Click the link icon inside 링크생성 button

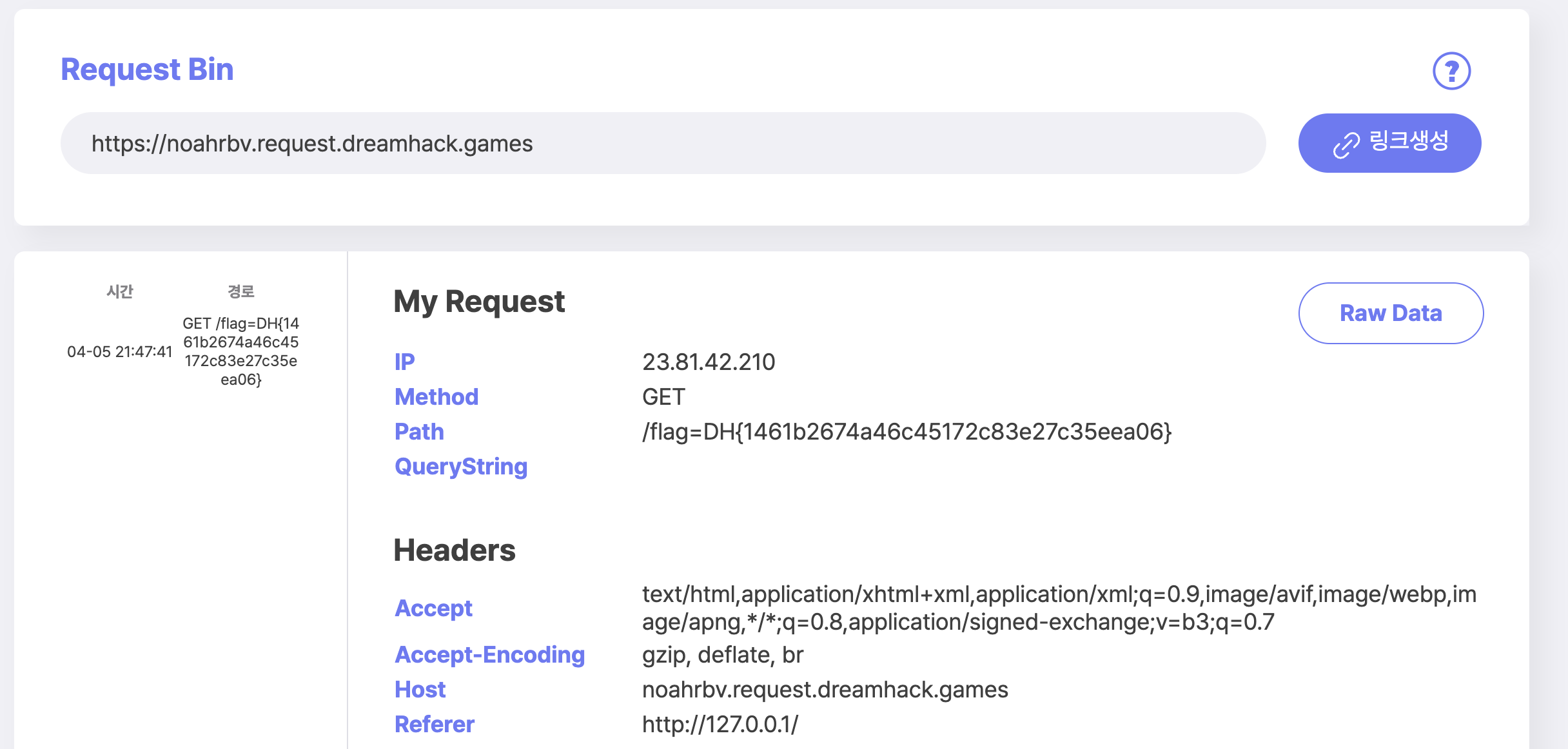coord(1346,145)
